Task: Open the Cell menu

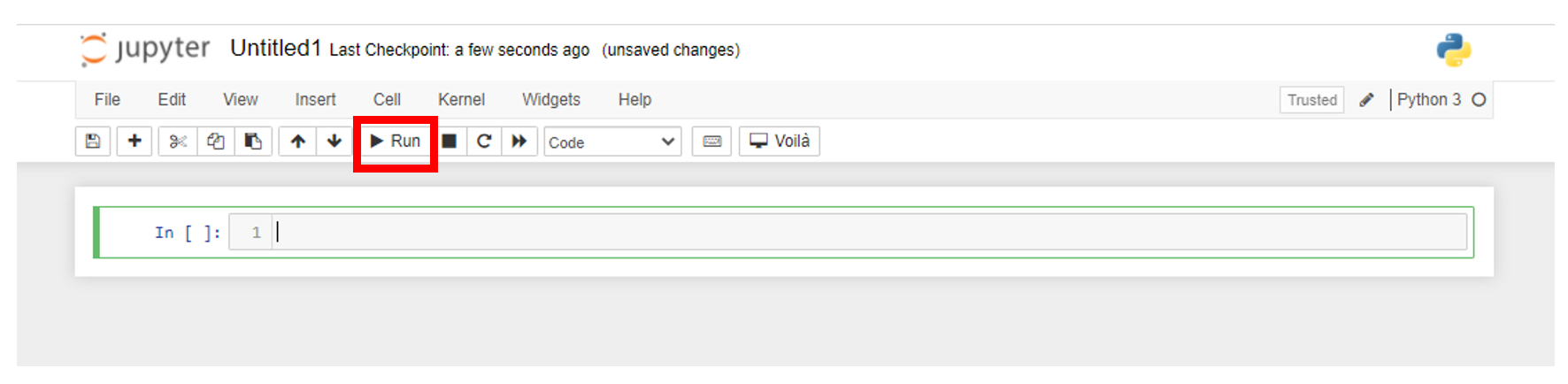Action: (x=387, y=100)
